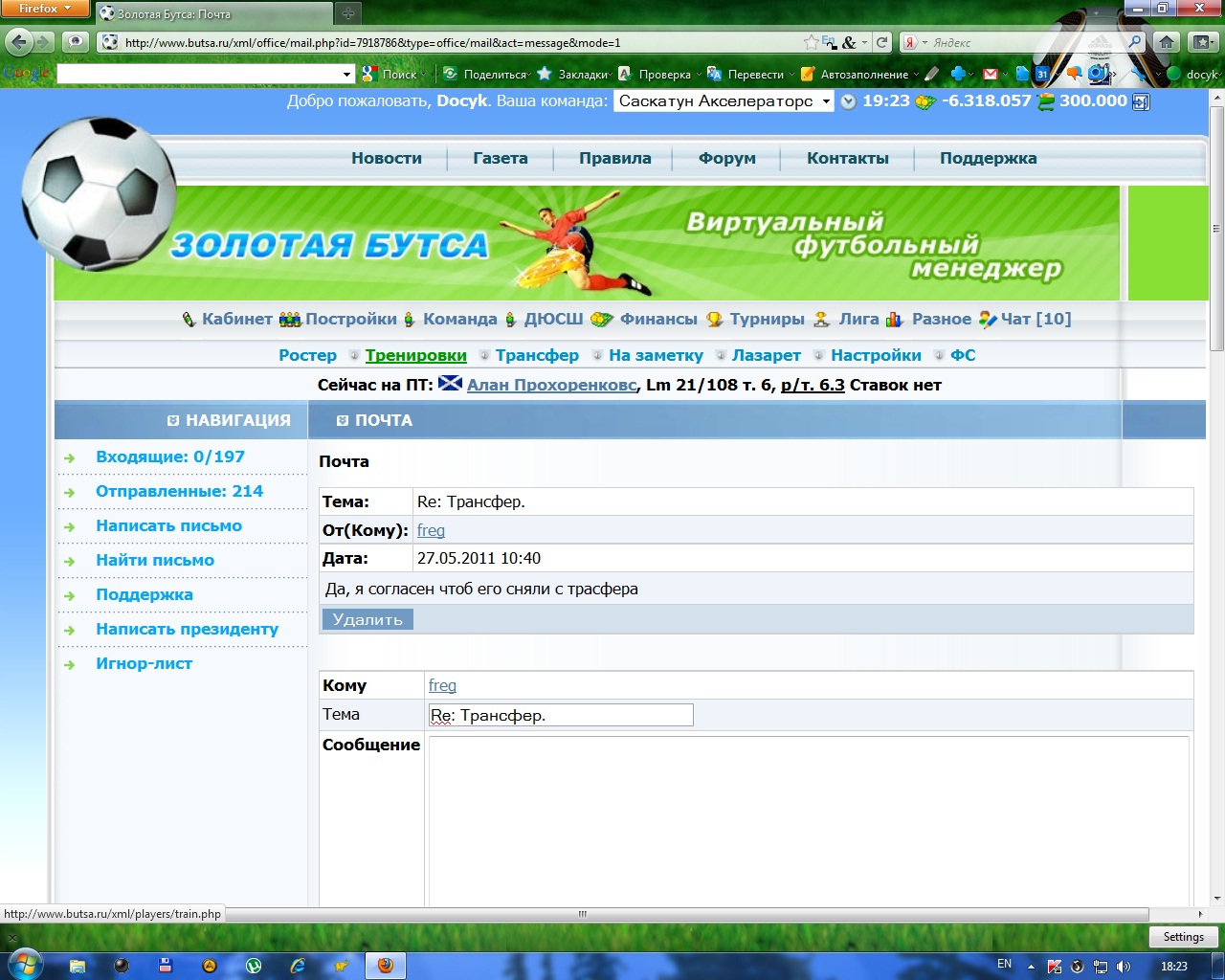Click the Gmail envelope icon in the Google toolbar
Viewport: 1225px width, 980px height.
click(991, 74)
